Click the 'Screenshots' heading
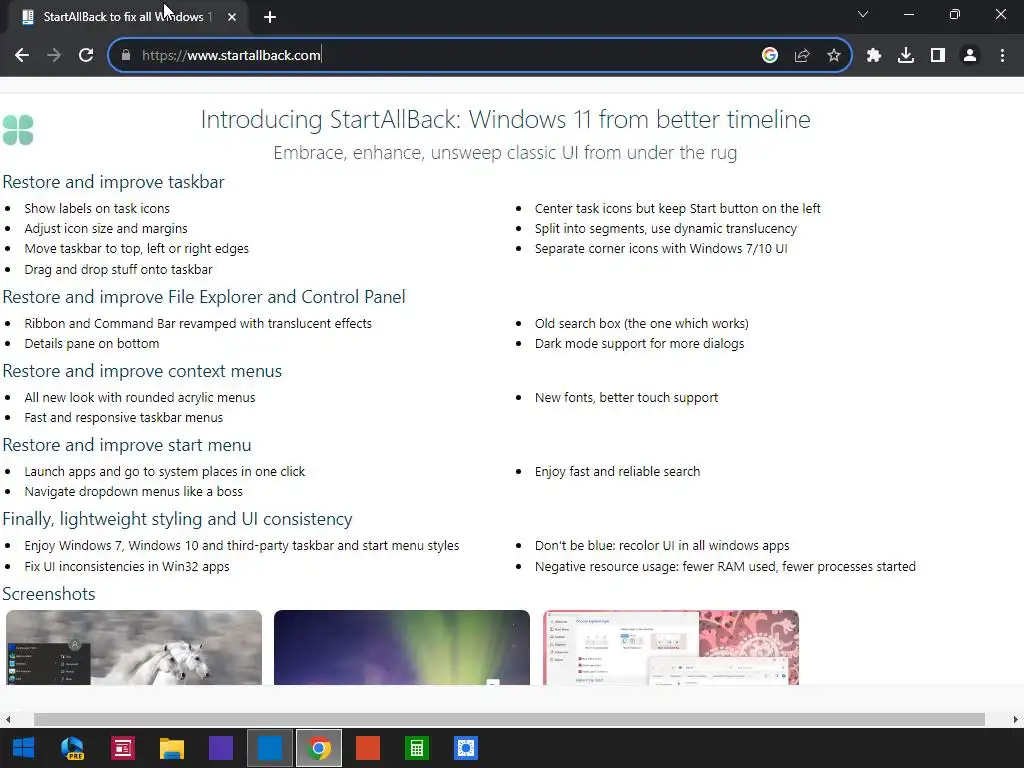 tap(49, 594)
